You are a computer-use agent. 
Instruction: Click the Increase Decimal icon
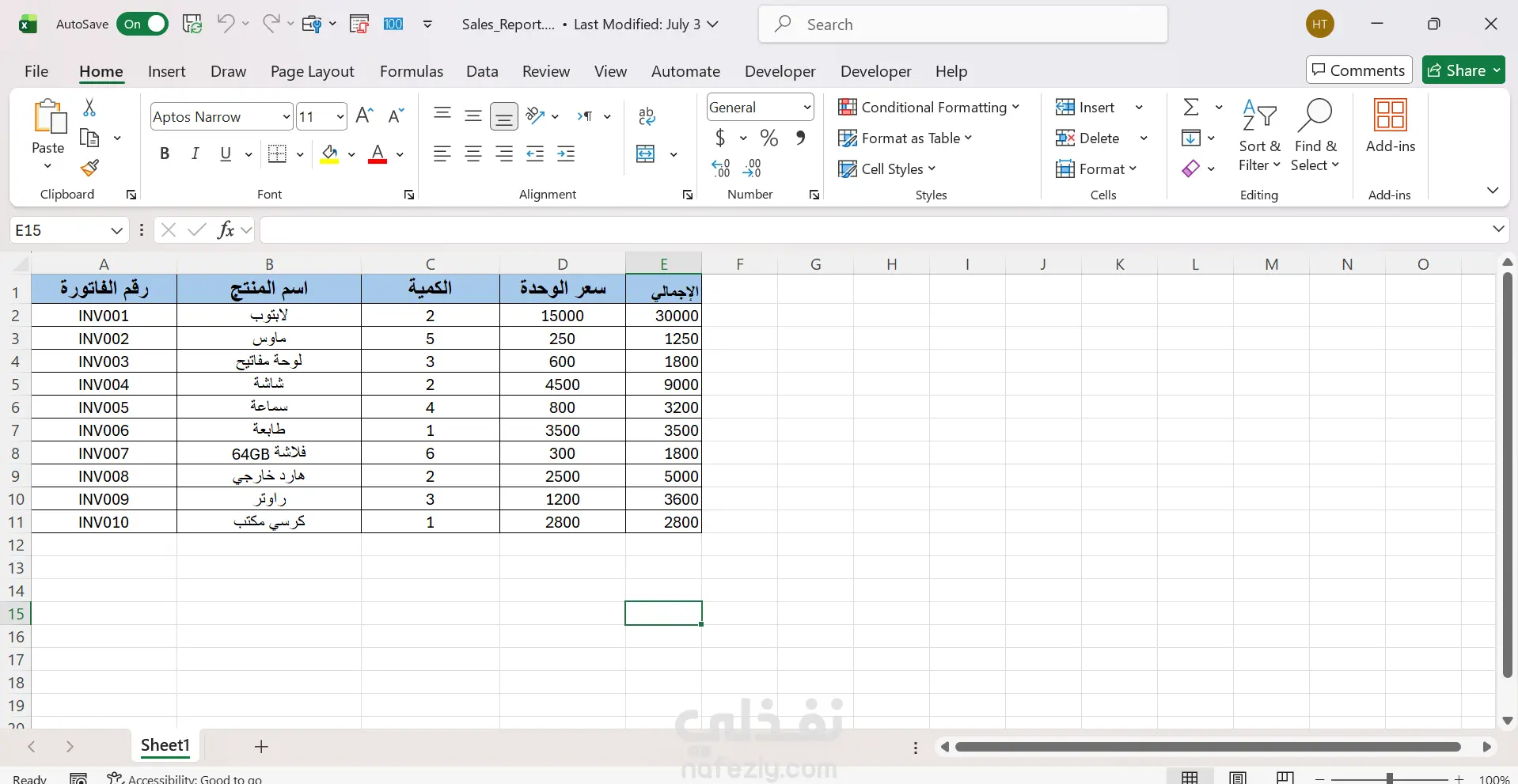tap(721, 168)
